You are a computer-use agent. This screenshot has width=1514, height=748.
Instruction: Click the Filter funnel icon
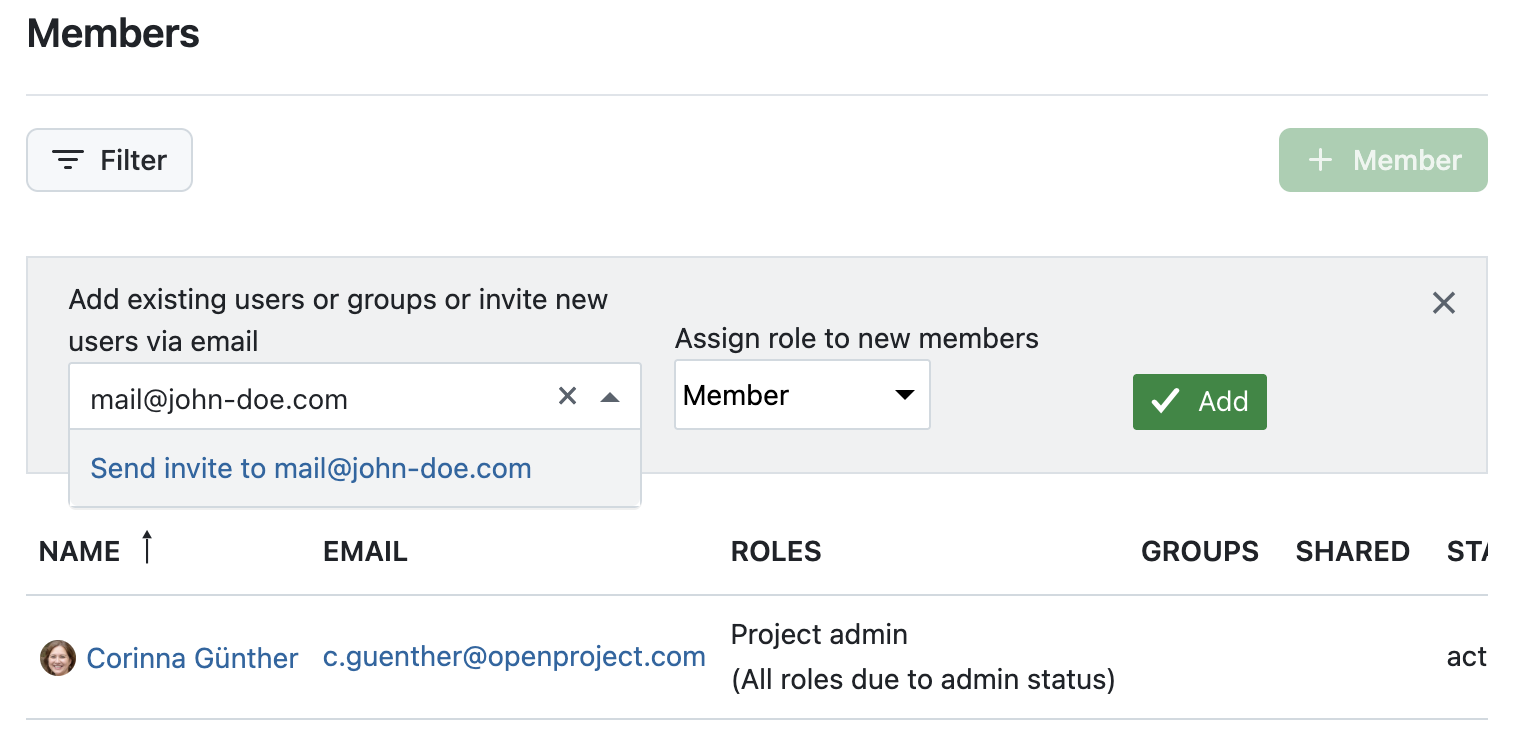pos(66,159)
